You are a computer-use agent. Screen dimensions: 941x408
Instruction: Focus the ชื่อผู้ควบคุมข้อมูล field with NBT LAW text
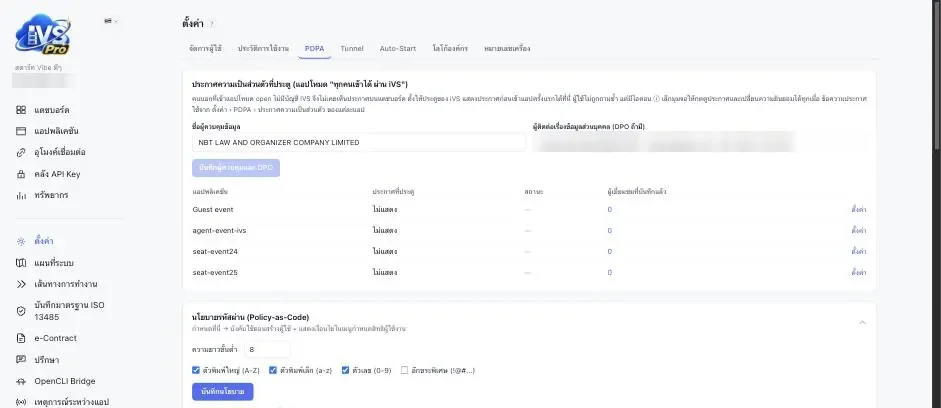[359, 143]
